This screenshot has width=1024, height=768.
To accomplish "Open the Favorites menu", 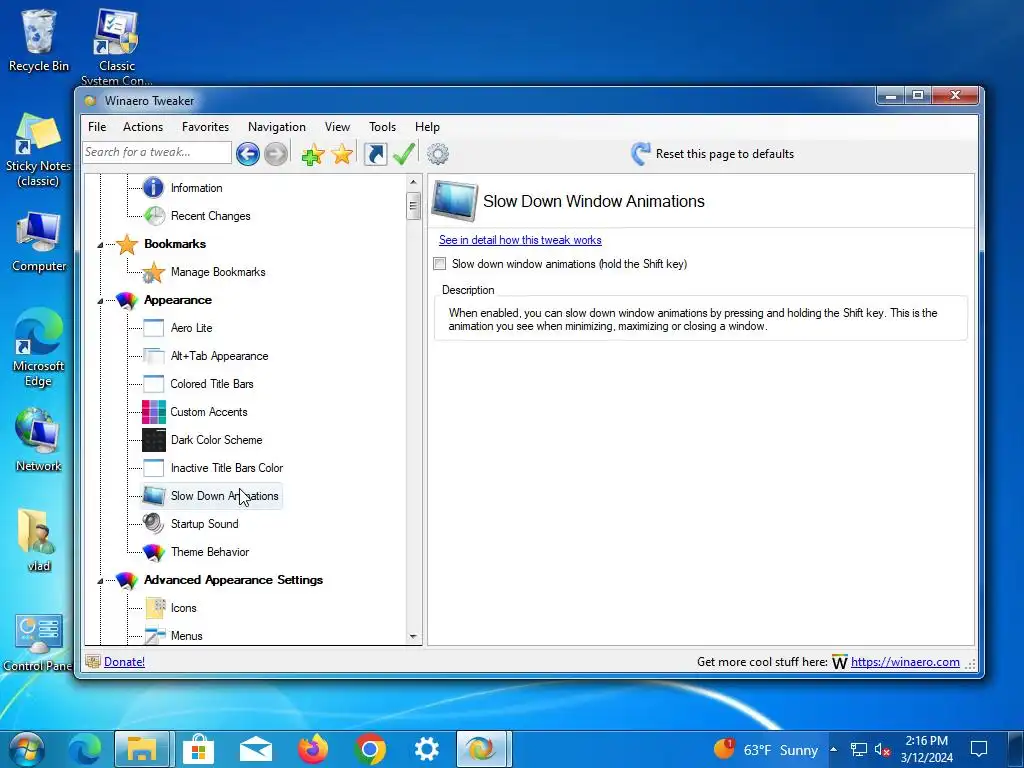I will 205,127.
